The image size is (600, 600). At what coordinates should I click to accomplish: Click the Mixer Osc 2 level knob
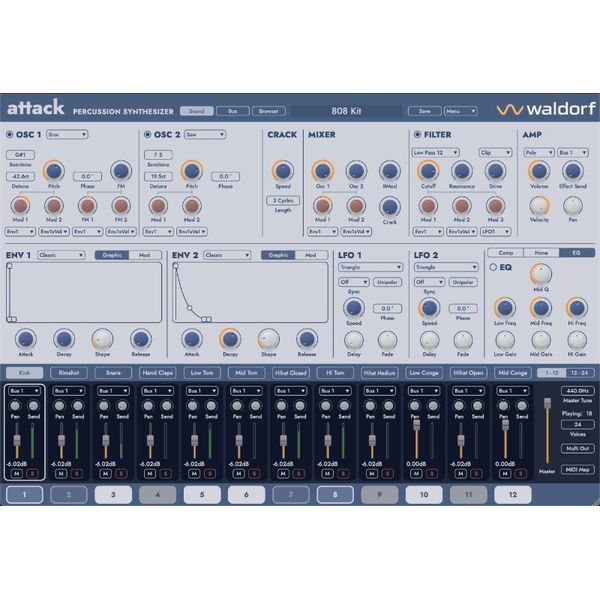click(356, 171)
